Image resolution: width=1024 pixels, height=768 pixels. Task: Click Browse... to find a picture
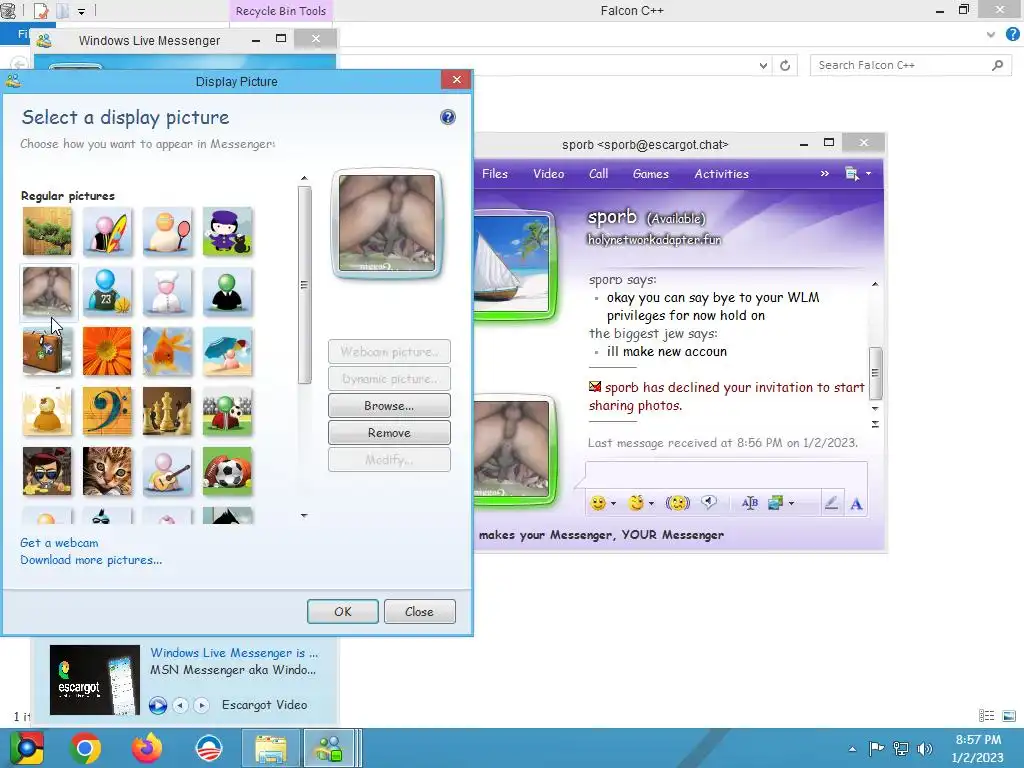pyautogui.click(x=389, y=406)
